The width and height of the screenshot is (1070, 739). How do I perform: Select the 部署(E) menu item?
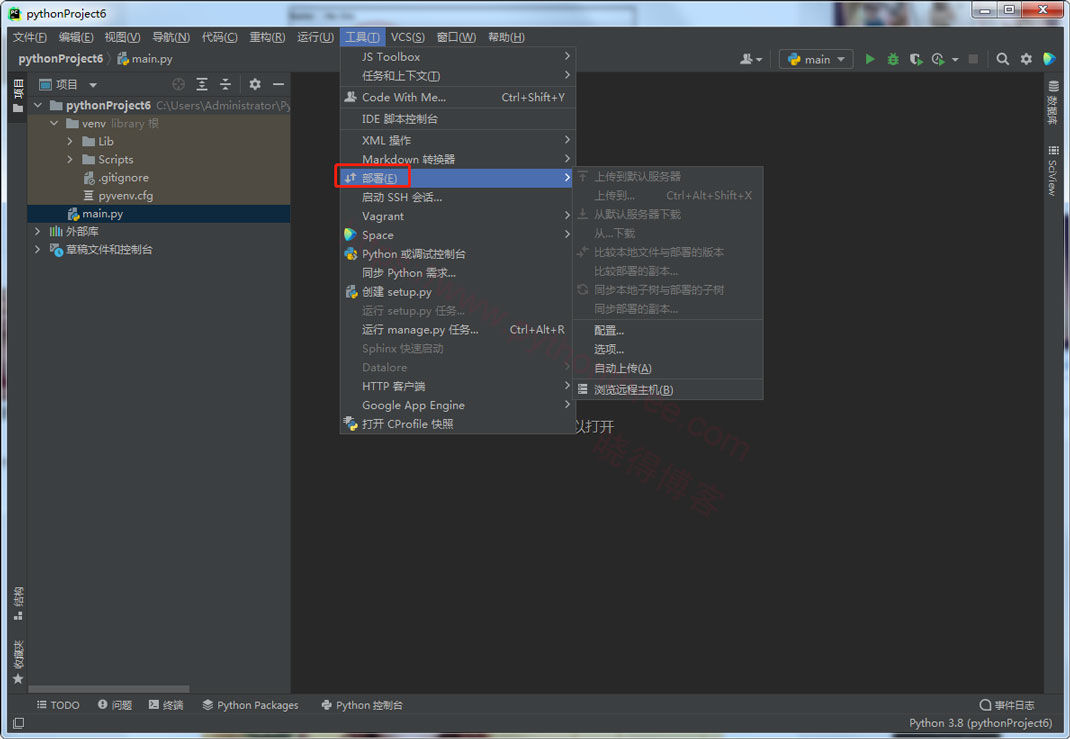[x=457, y=178]
